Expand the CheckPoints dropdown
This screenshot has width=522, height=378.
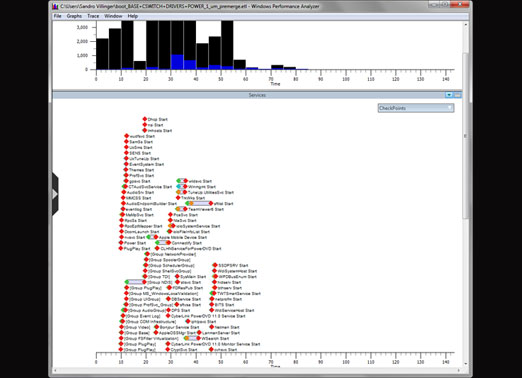(x=416, y=108)
